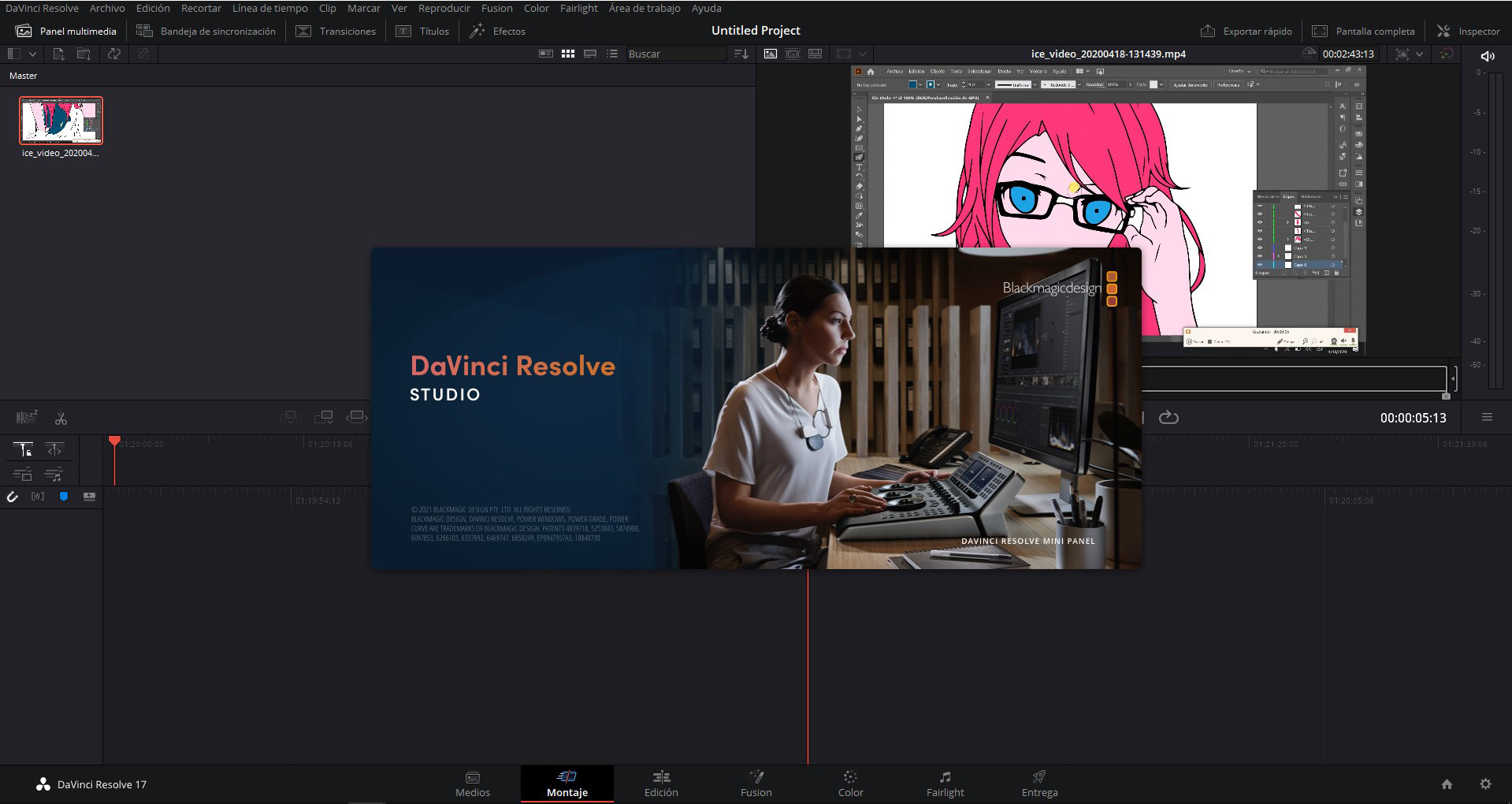Expand the viewer aspect options chevron
The image size is (1512, 804).
pos(862,54)
